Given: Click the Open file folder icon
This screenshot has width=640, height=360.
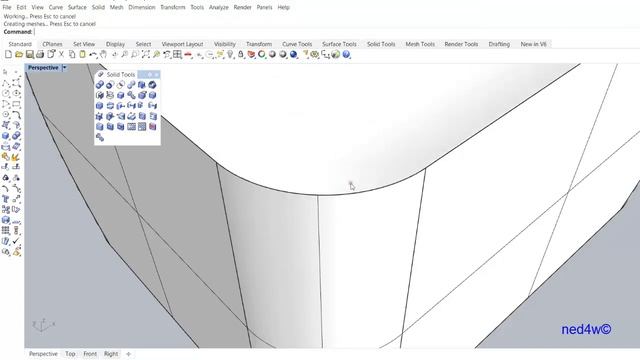Looking at the screenshot, I should pyautogui.click(x=19, y=54).
